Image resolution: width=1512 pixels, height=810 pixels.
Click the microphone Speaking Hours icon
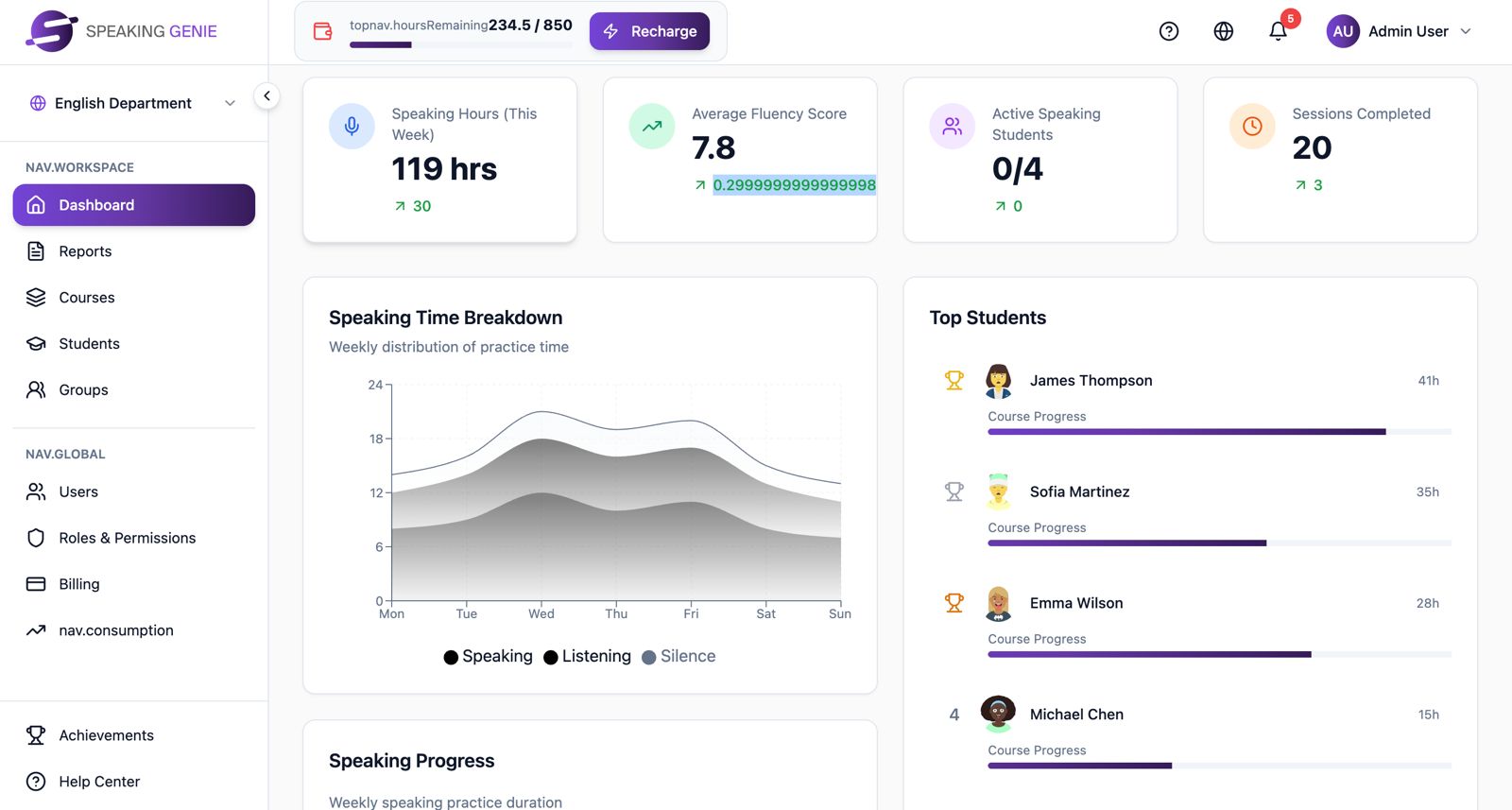352,127
